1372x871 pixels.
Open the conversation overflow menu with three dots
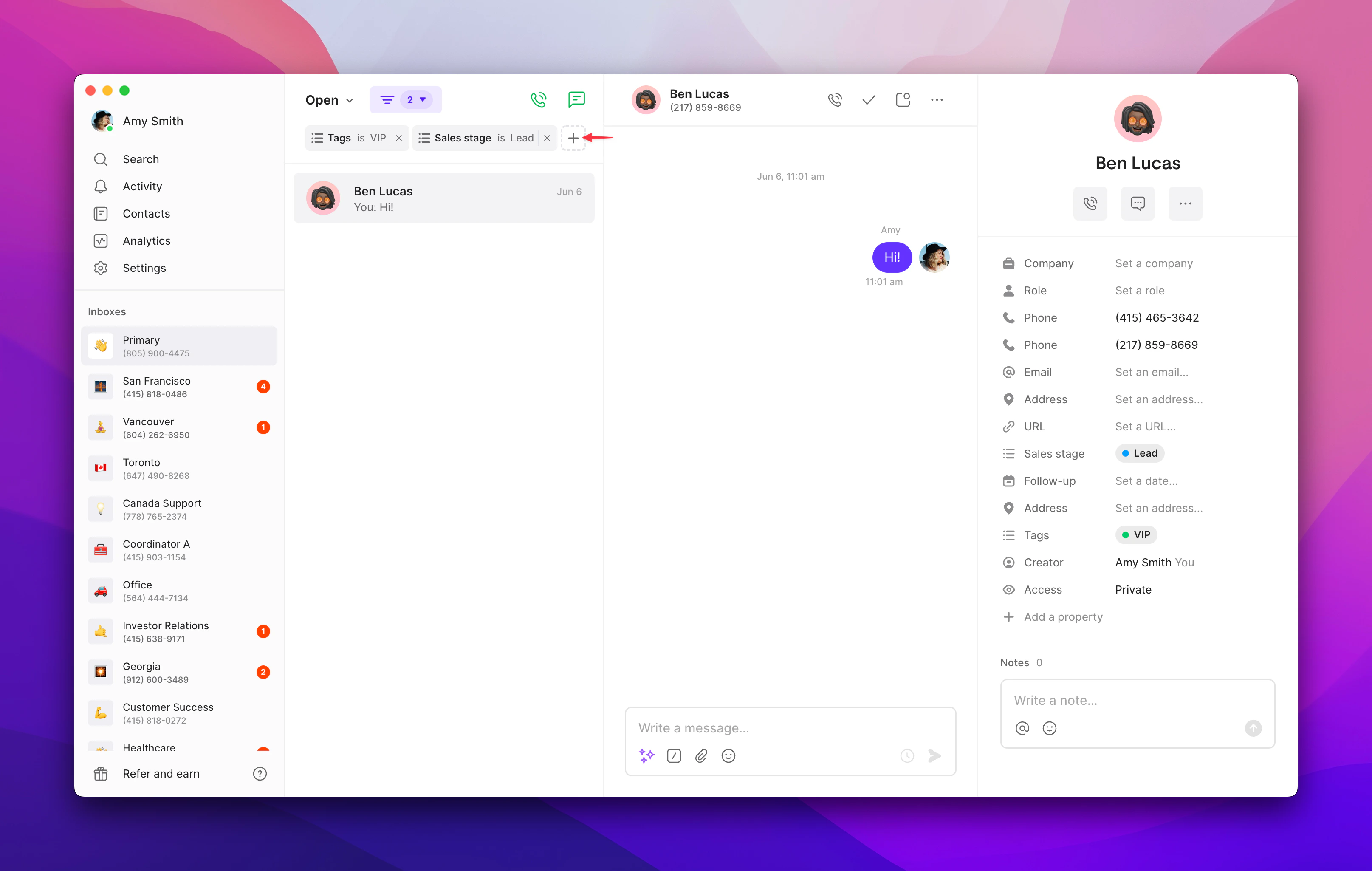[x=937, y=99]
